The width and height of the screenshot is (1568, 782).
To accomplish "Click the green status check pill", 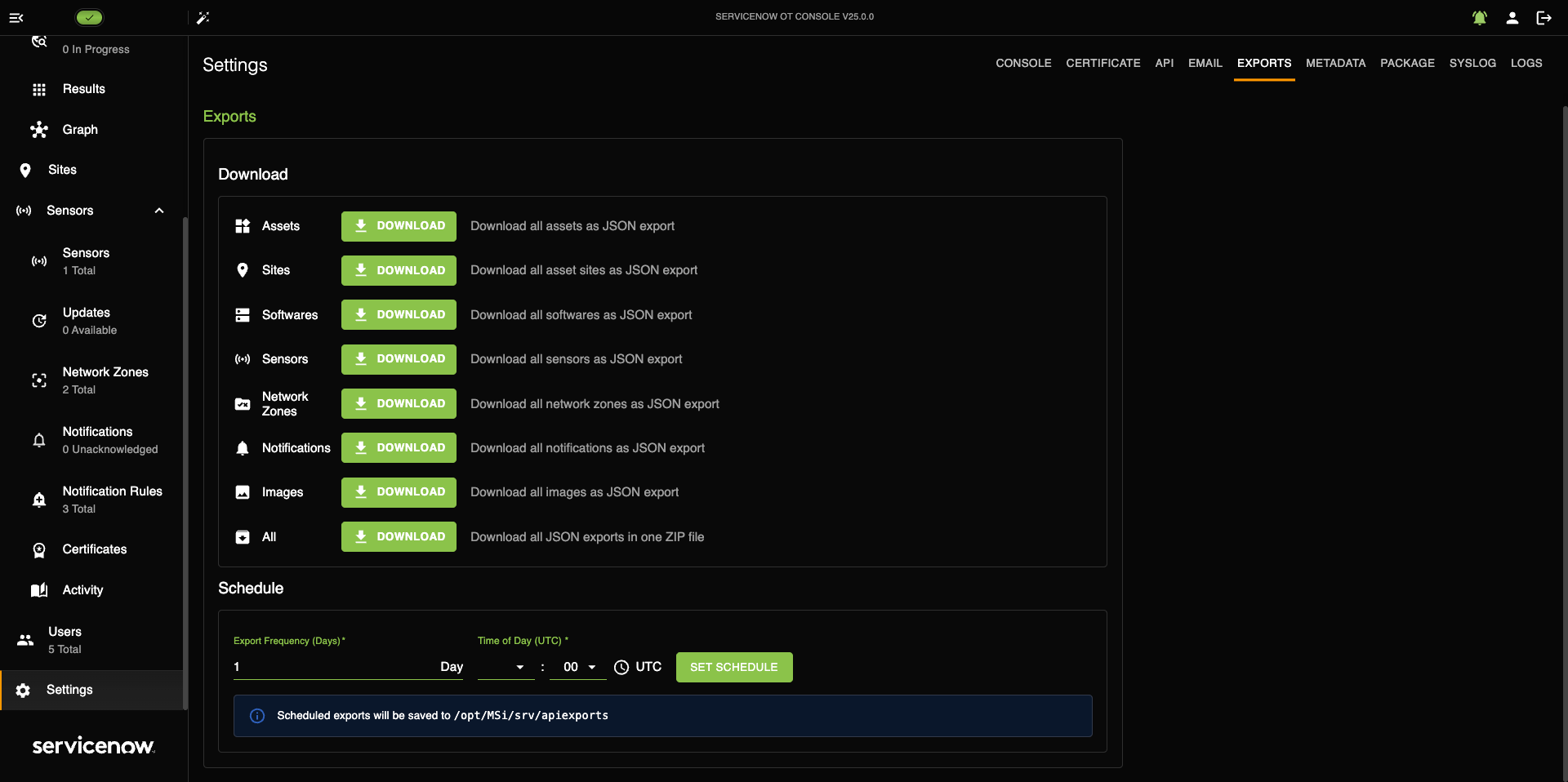I will [x=89, y=17].
